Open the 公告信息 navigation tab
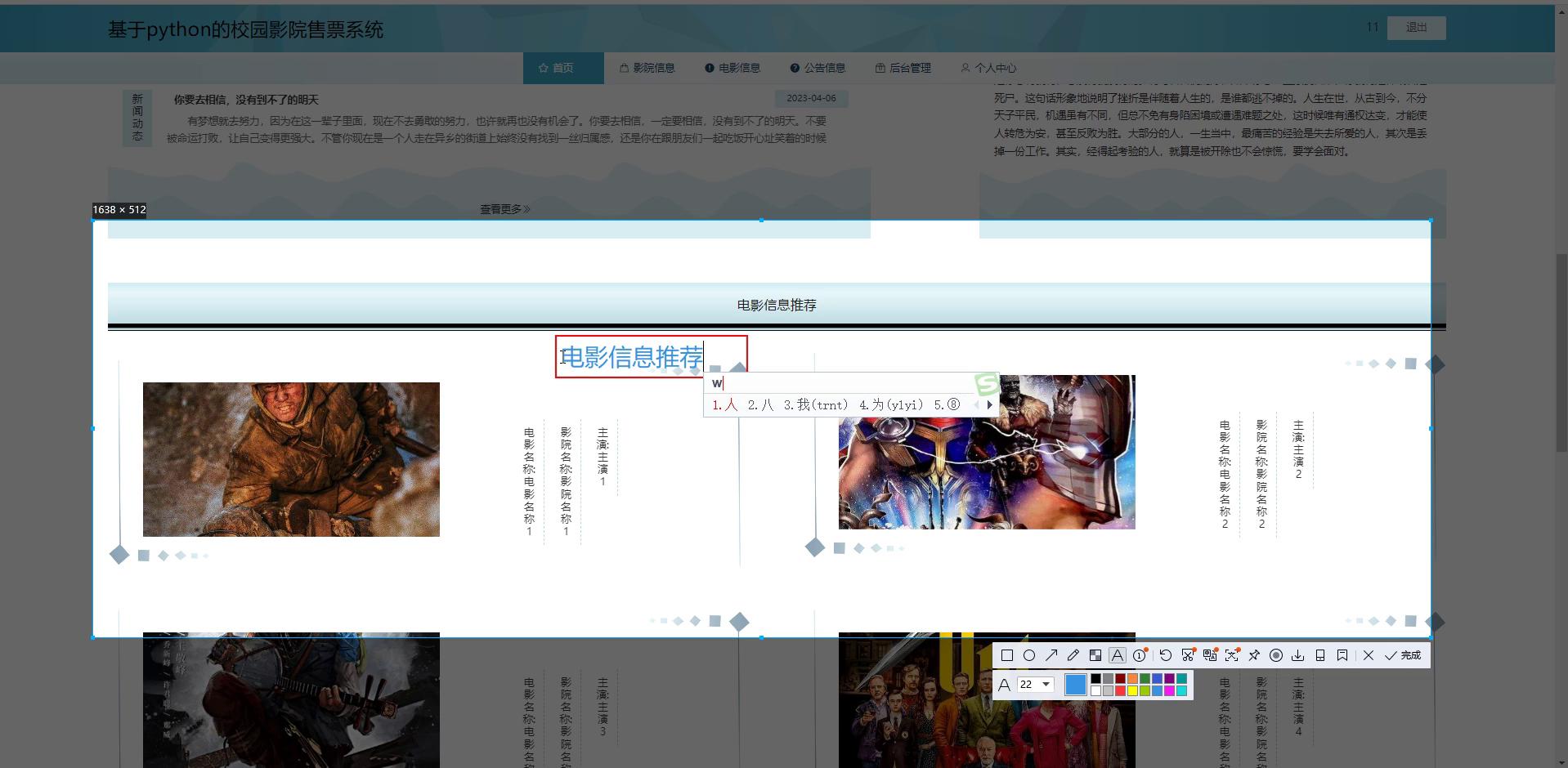The width and height of the screenshot is (1568, 768). 818,68
